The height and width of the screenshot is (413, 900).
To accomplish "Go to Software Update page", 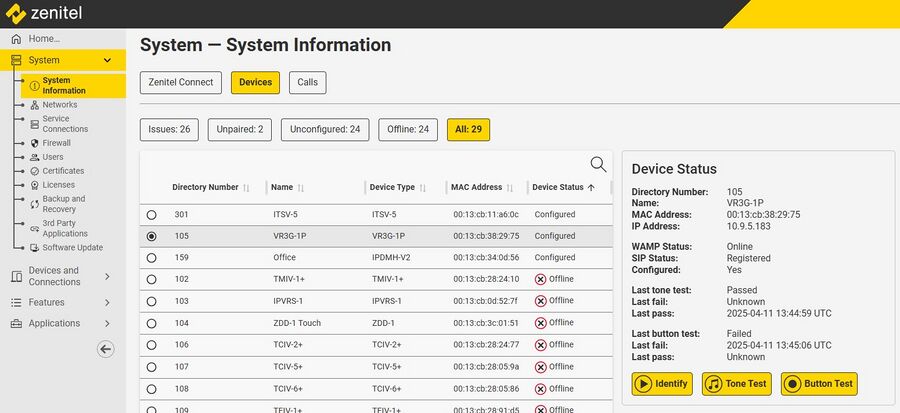I will (72, 247).
